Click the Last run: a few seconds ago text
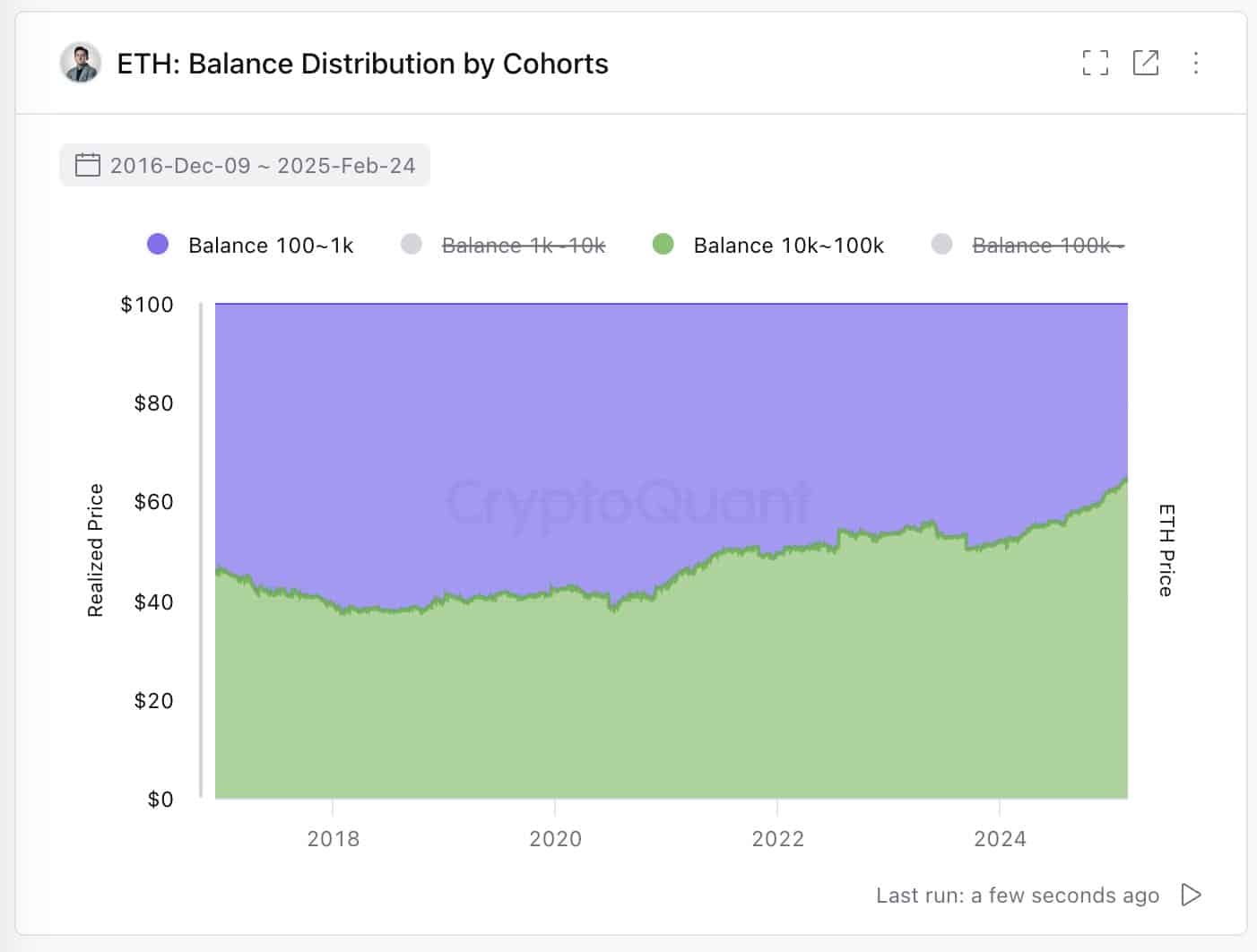1257x952 pixels. click(x=1018, y=895)
